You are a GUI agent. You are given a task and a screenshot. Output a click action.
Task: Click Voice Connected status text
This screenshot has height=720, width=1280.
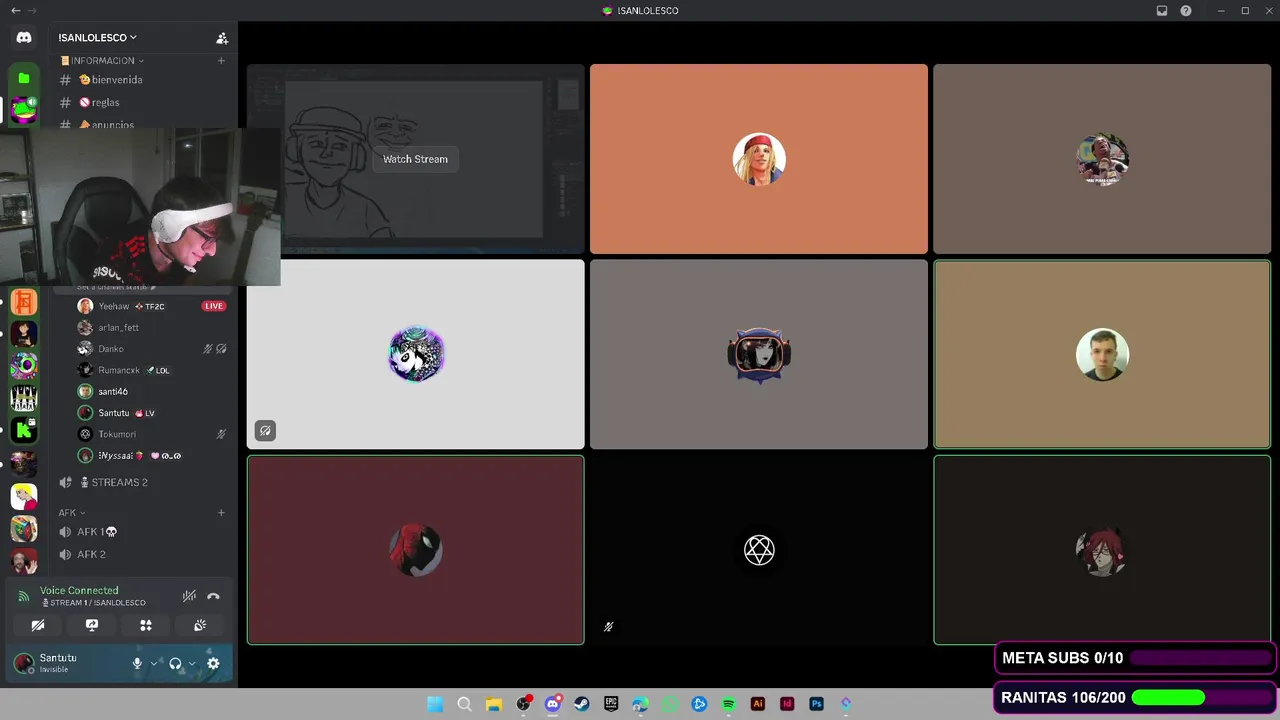pos(79,591)
